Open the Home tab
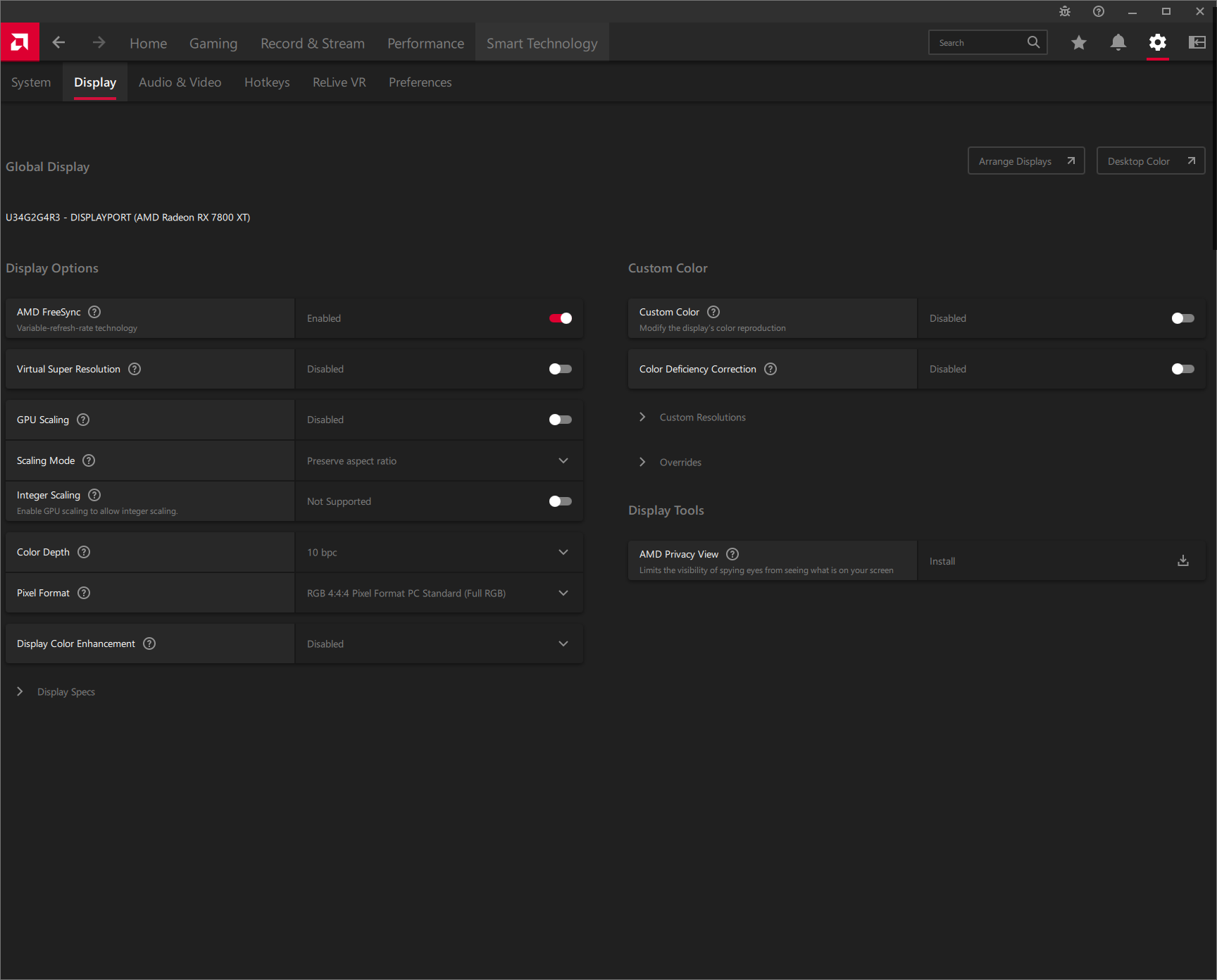The width and height of the screenshot is (1217, 980). 149,43
